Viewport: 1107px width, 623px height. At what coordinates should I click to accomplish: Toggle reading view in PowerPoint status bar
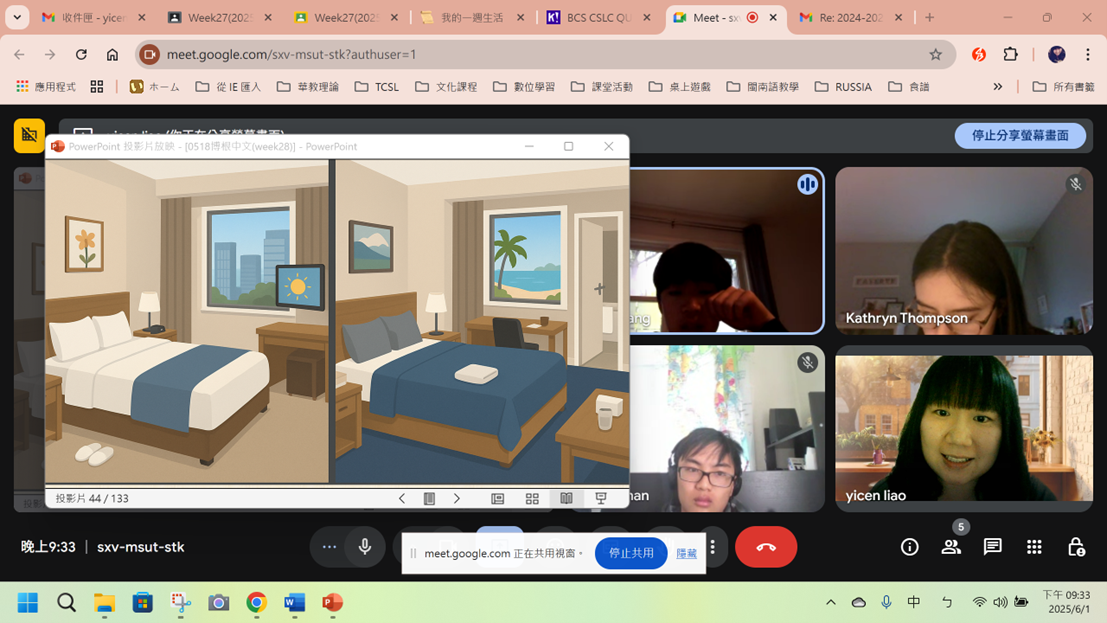coord(566,498)
